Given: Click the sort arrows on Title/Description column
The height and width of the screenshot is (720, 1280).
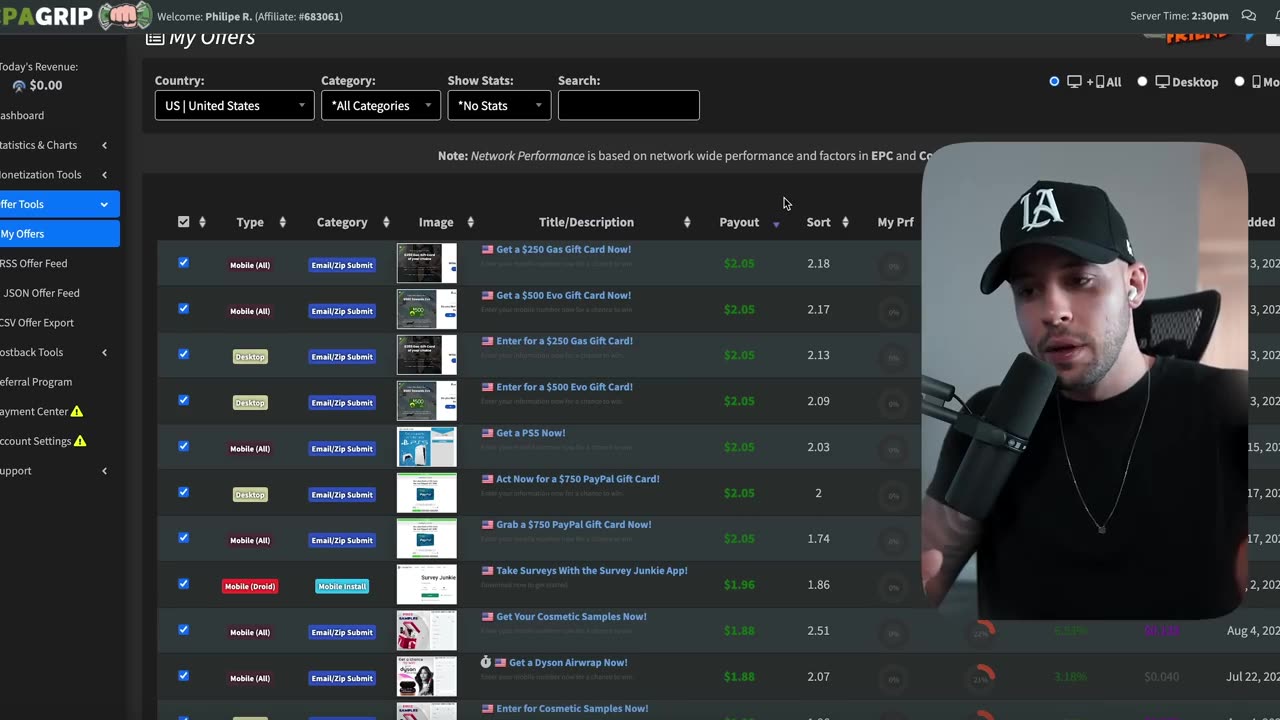Looking at the screenshot, I should click(x=687, y=222).
